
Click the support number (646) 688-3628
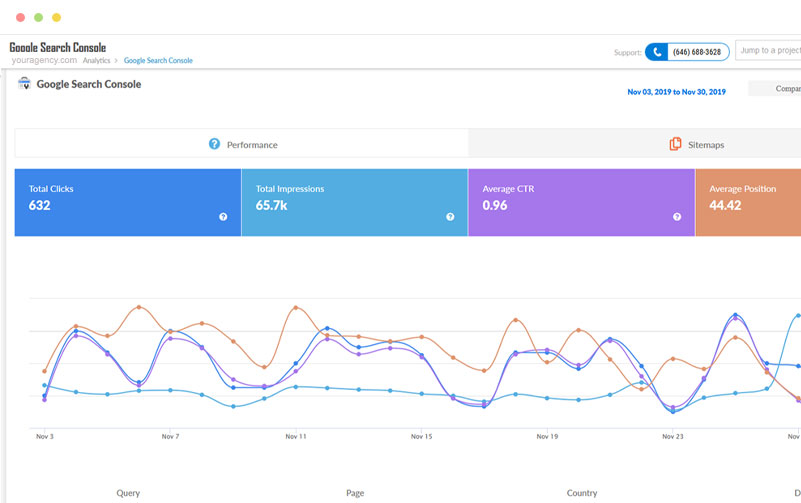click(697, 52)
